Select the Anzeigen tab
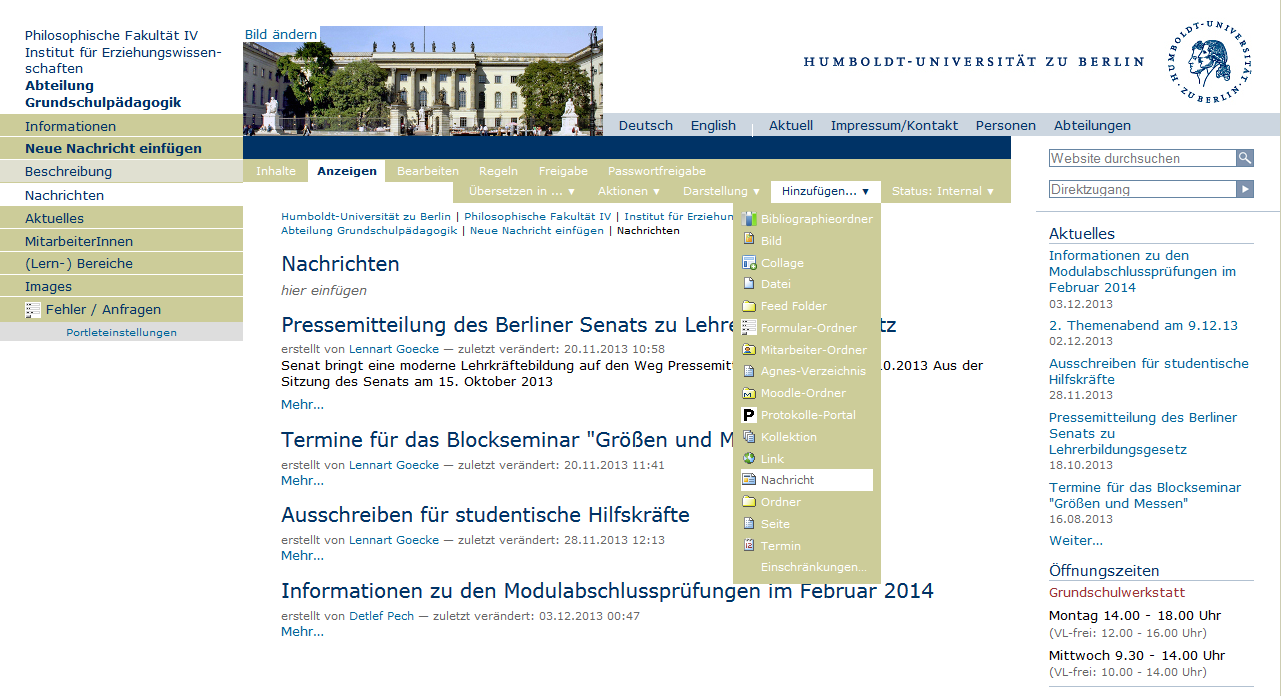The height and width of the screenshot is (696, 1281). pyautogui.click(x=347, y=171)
